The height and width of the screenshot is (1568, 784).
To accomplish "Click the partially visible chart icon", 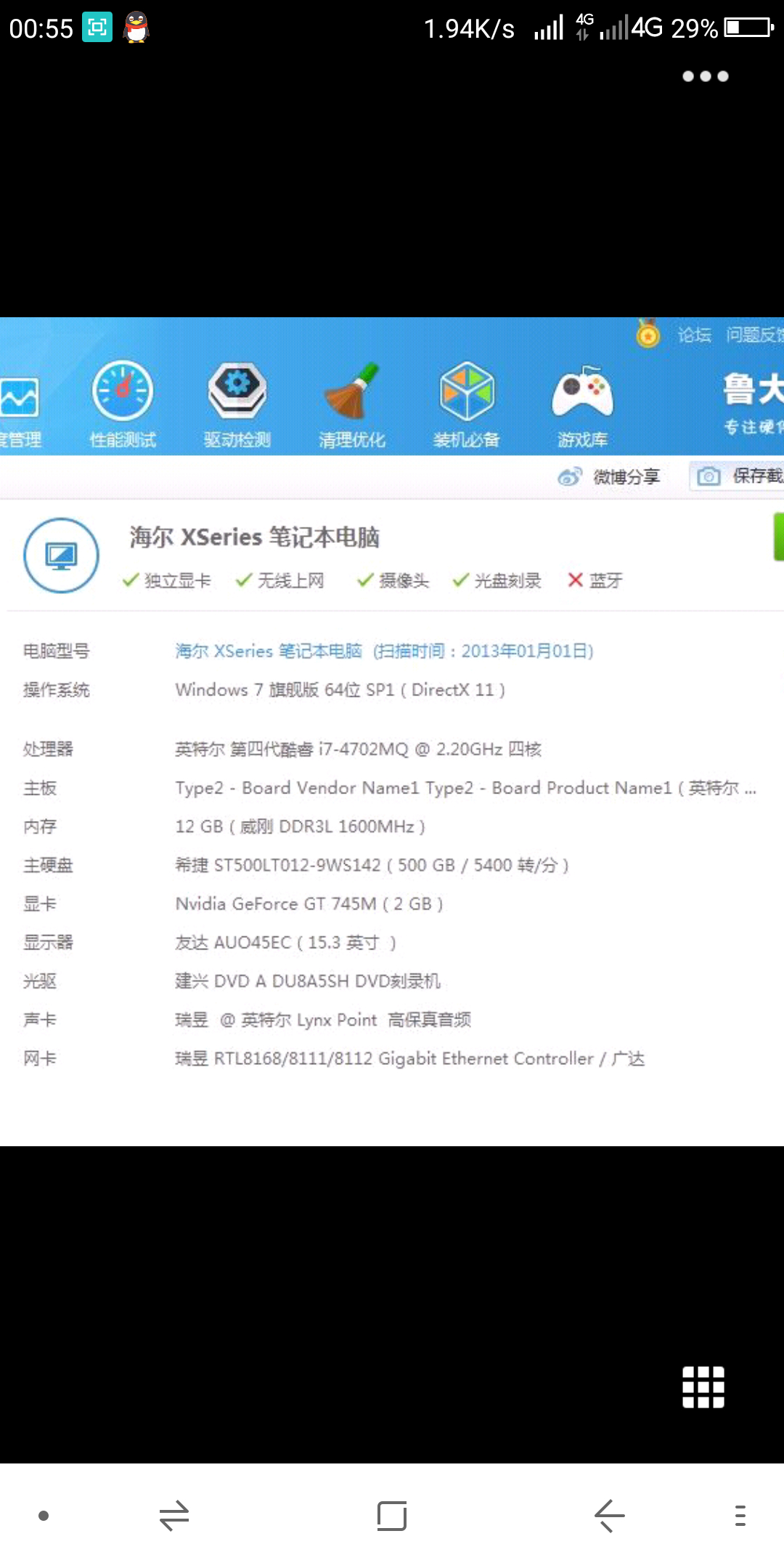I will coord(19,396).
